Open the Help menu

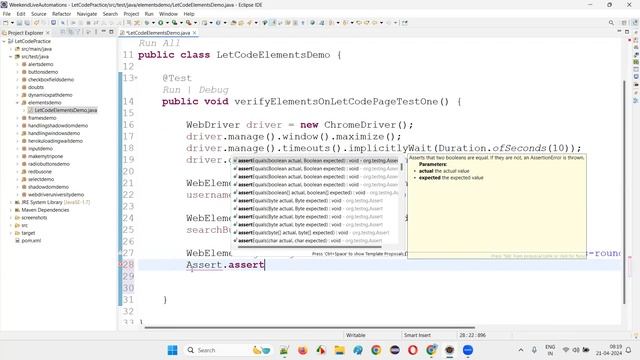tap(189, 14)
